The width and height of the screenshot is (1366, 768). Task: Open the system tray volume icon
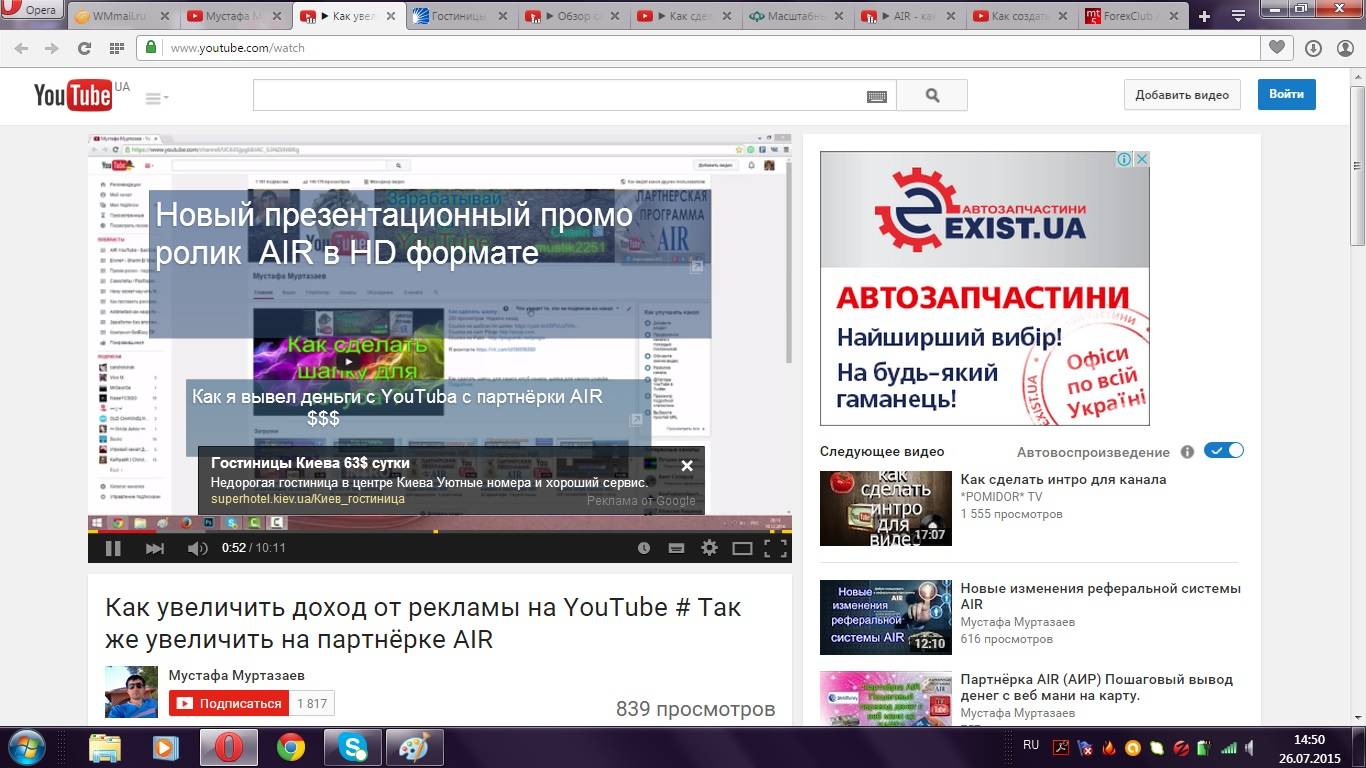coord(1253,747)
